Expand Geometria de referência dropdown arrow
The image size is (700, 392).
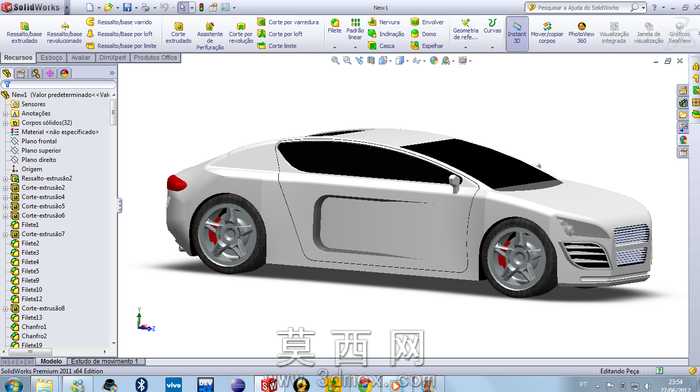coord(466,47)
